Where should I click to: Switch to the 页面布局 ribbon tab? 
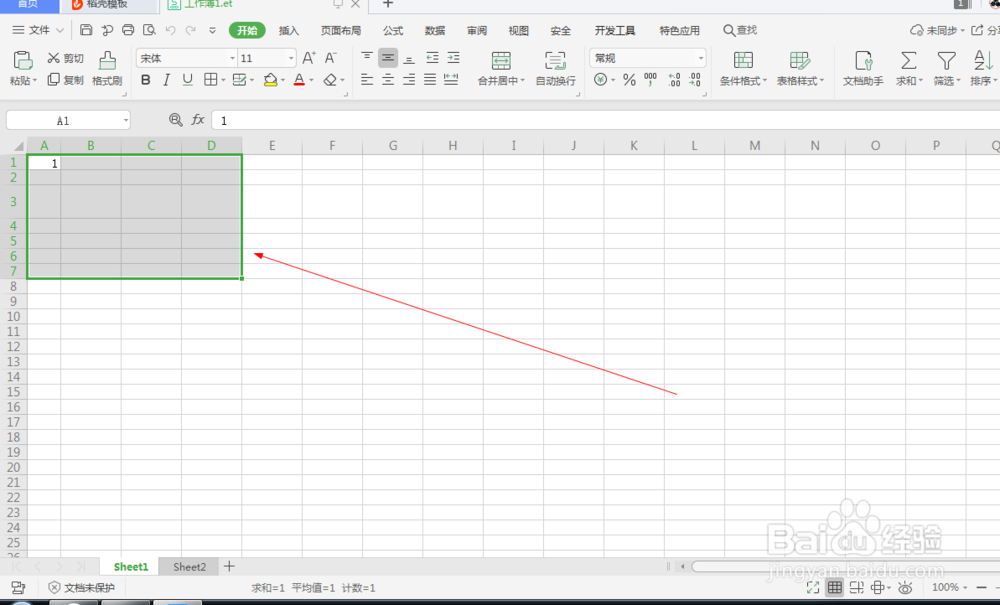tap(339, 30)
